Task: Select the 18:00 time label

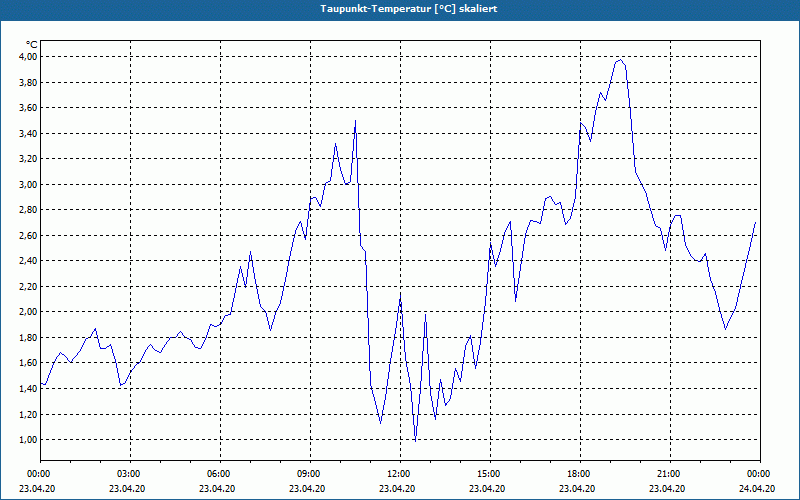Action: [580, 474]
